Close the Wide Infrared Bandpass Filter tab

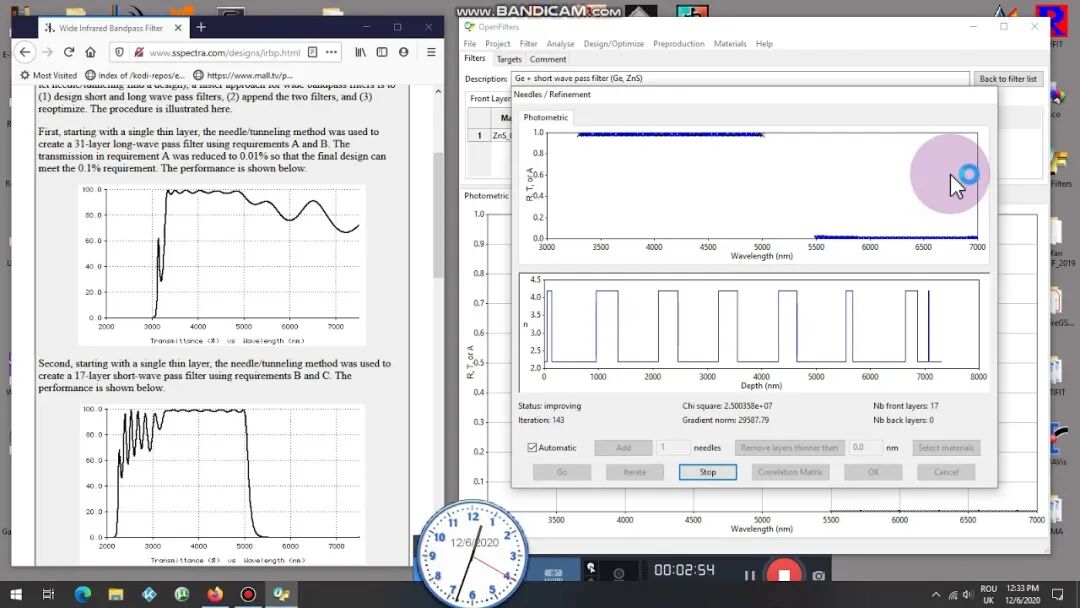[x=178, y=28]
